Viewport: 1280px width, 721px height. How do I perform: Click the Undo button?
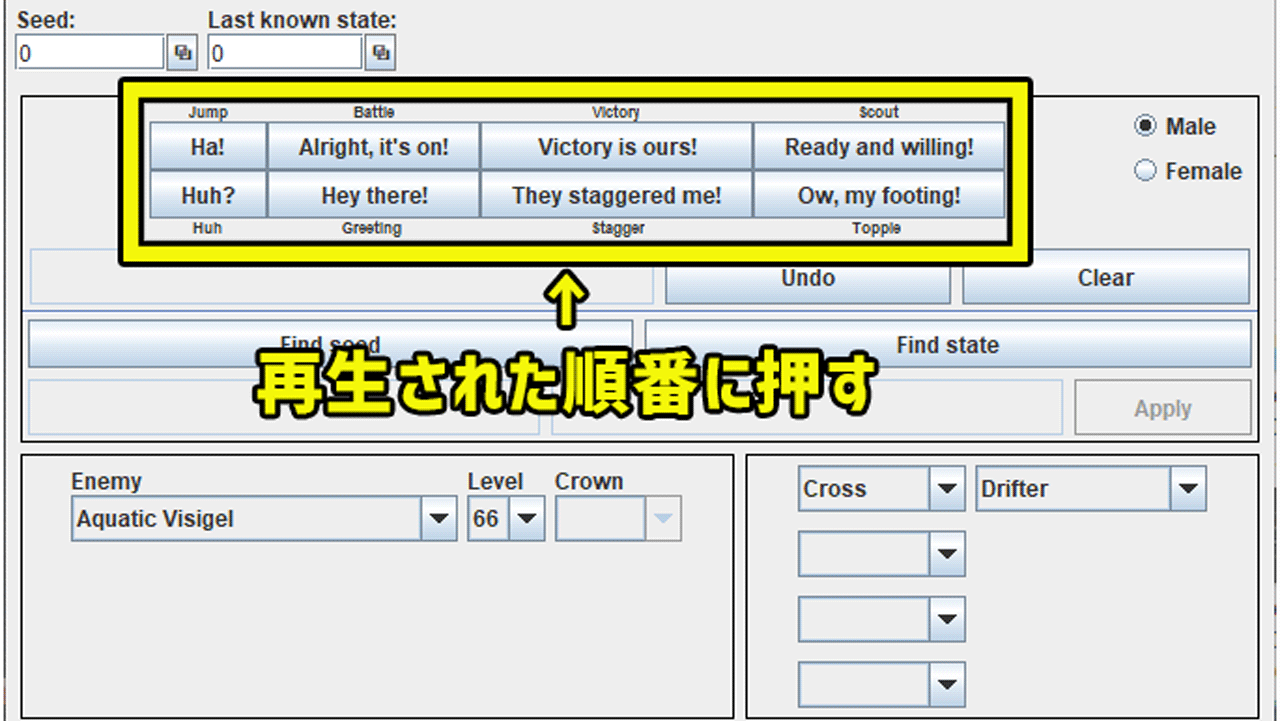[807, 279]
